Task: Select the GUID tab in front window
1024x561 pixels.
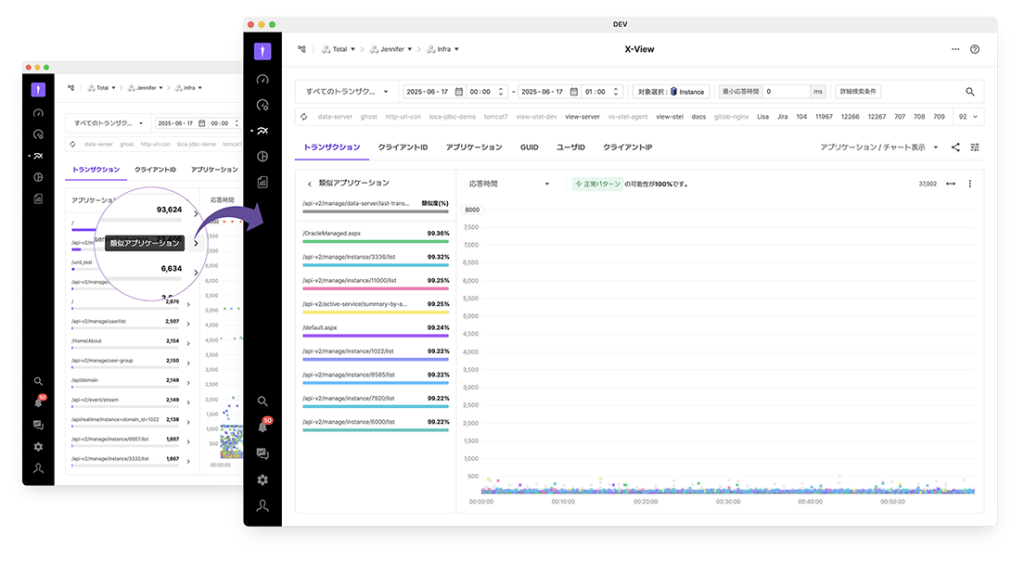Action: [x=529, y=147]
